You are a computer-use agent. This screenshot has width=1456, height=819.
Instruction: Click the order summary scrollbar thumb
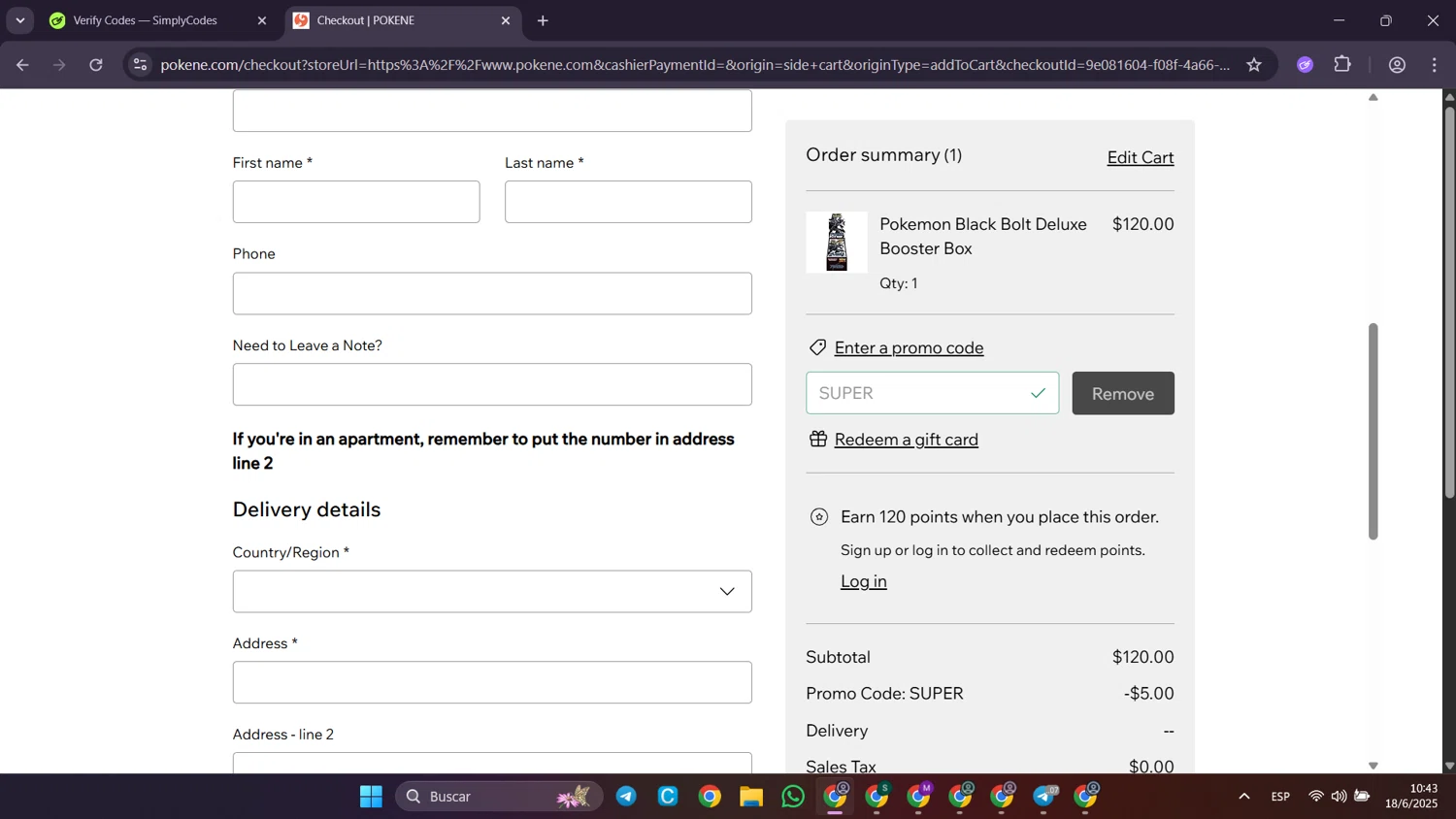tap(1373, 431)
